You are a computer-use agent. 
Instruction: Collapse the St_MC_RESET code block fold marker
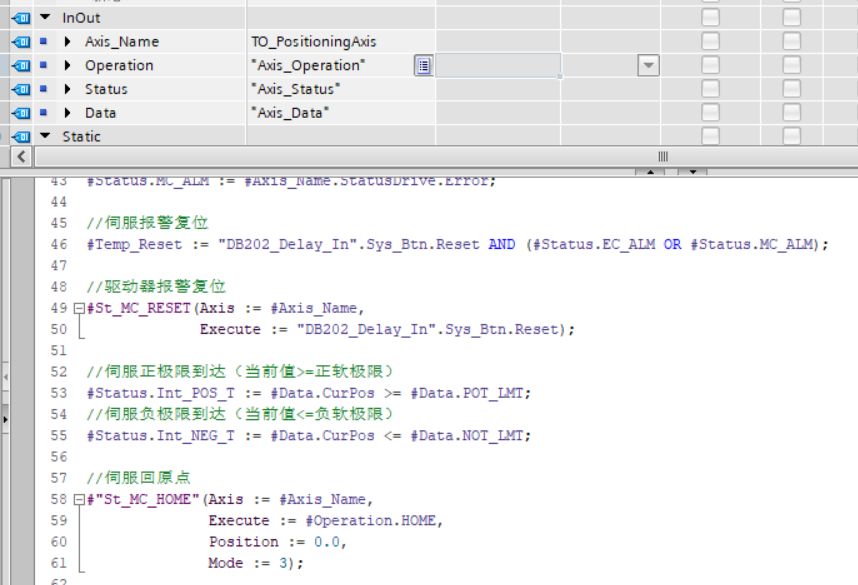tap(79, 308)
